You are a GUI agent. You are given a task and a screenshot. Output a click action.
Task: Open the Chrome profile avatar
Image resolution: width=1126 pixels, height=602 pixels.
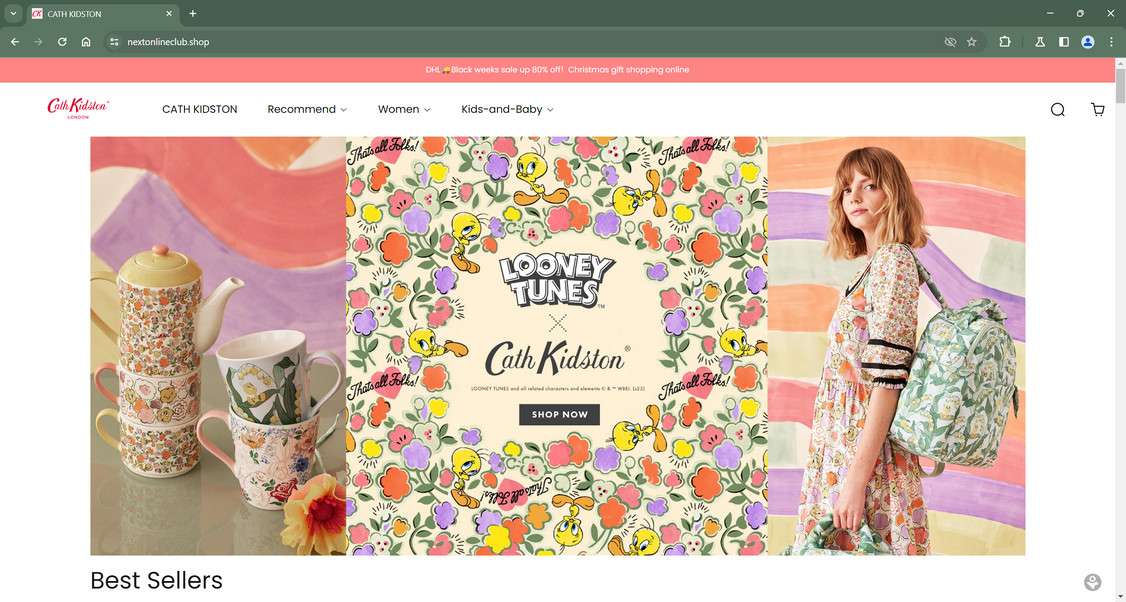(x=1087, y=42)
